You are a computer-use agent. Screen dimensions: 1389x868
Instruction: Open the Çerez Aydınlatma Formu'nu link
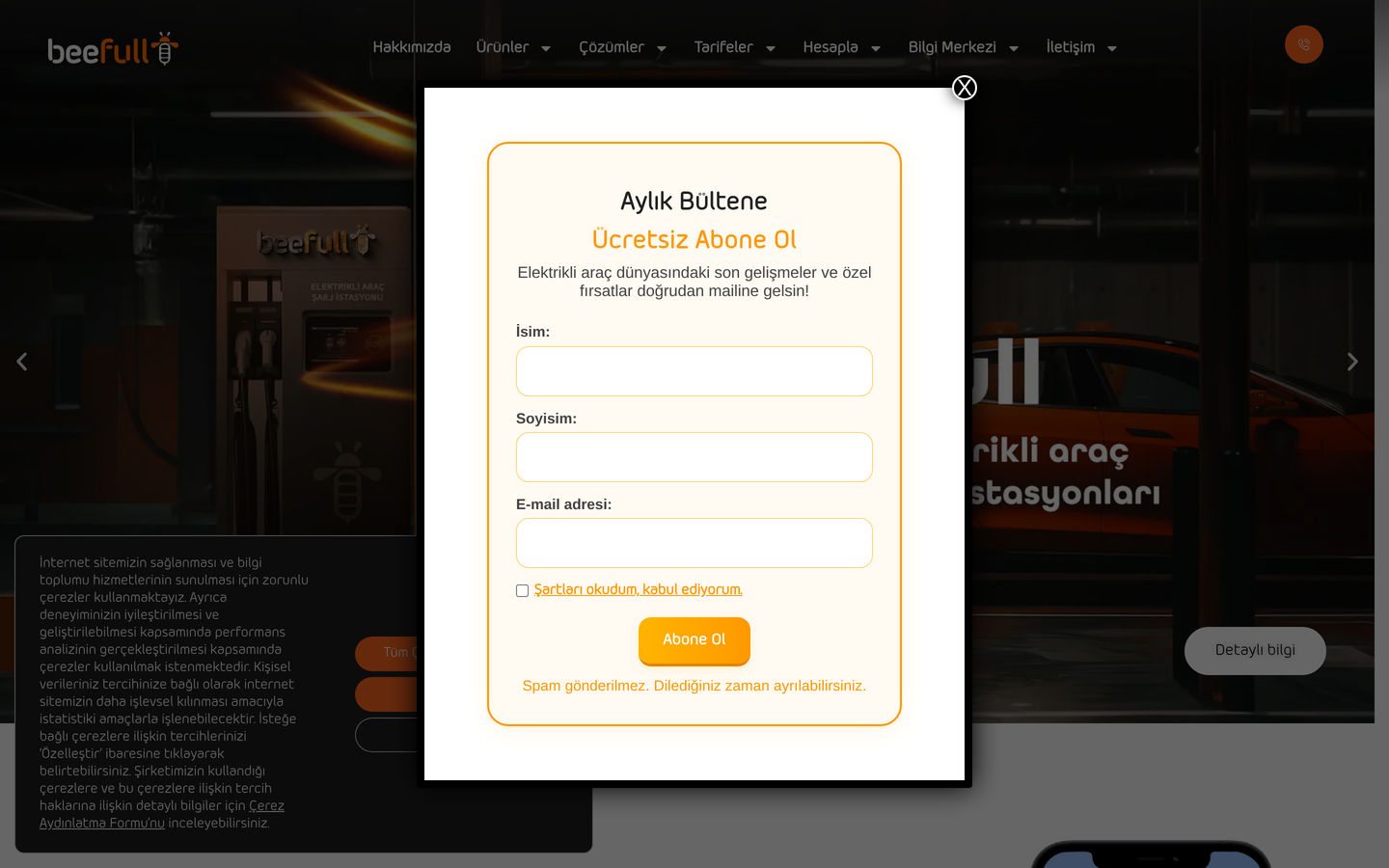tap(162, 814)
